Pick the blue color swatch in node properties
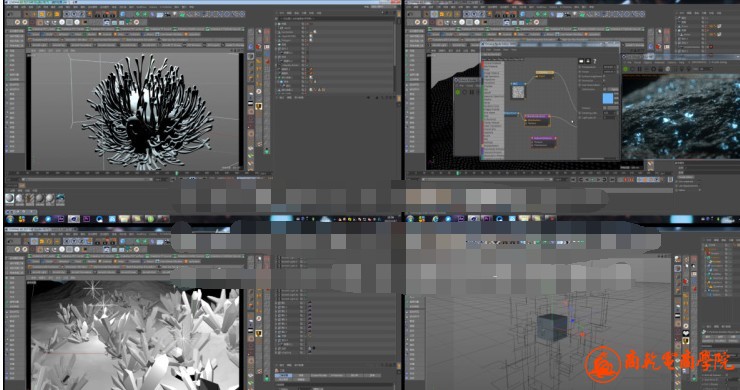The image size is (740, 390). pos(608,98)
